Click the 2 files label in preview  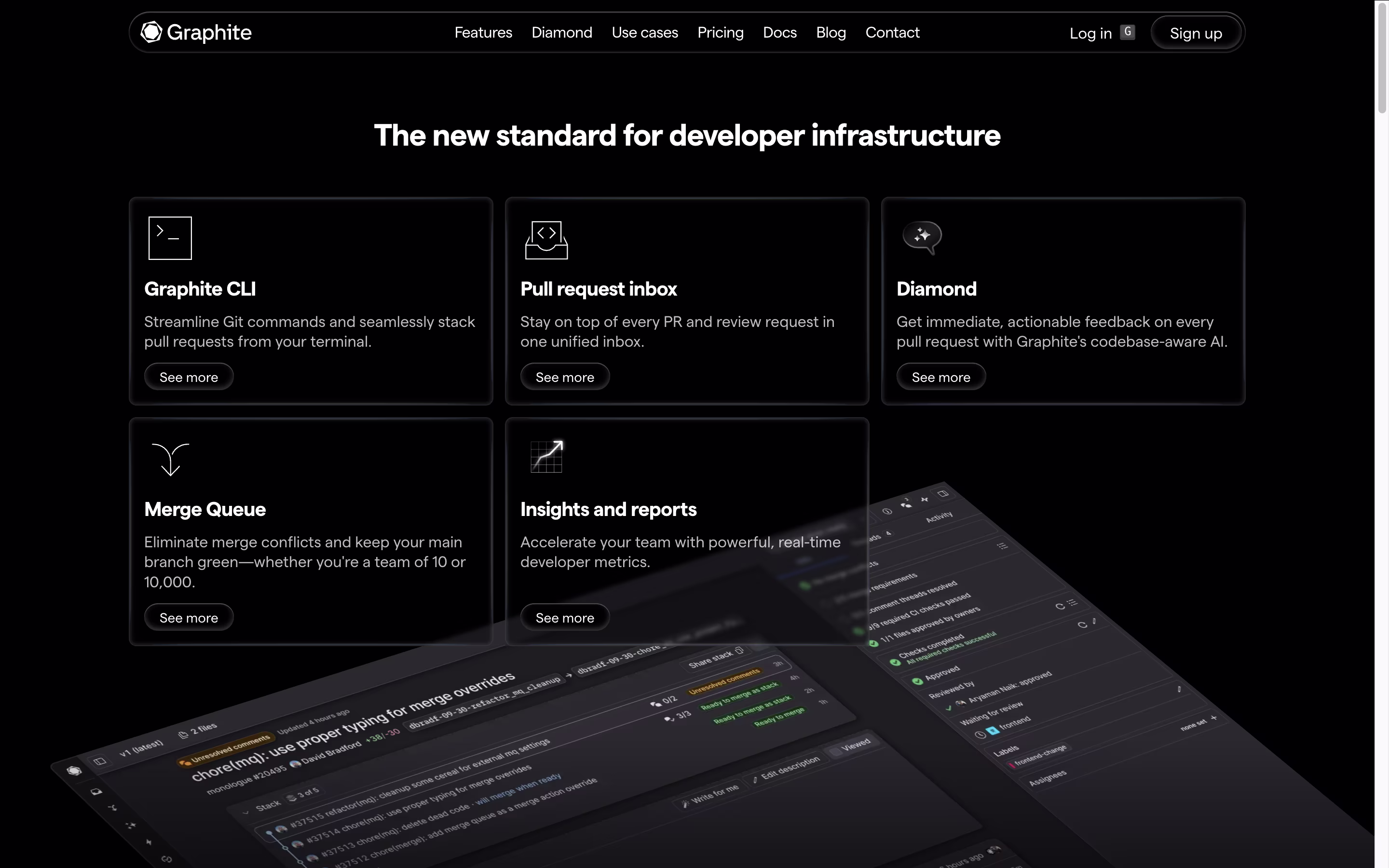click(198, 730)
